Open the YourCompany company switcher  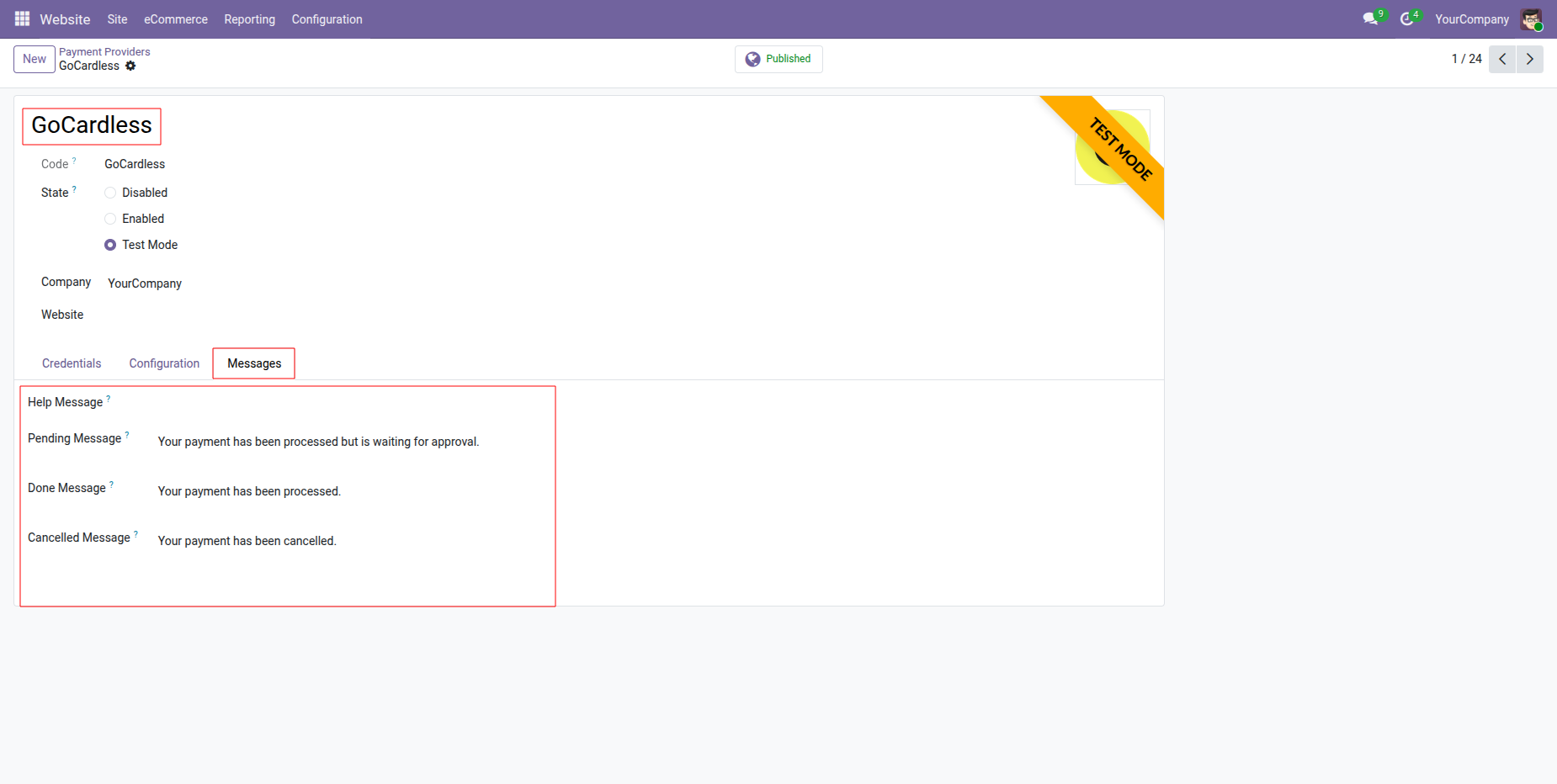[1472, 19]
